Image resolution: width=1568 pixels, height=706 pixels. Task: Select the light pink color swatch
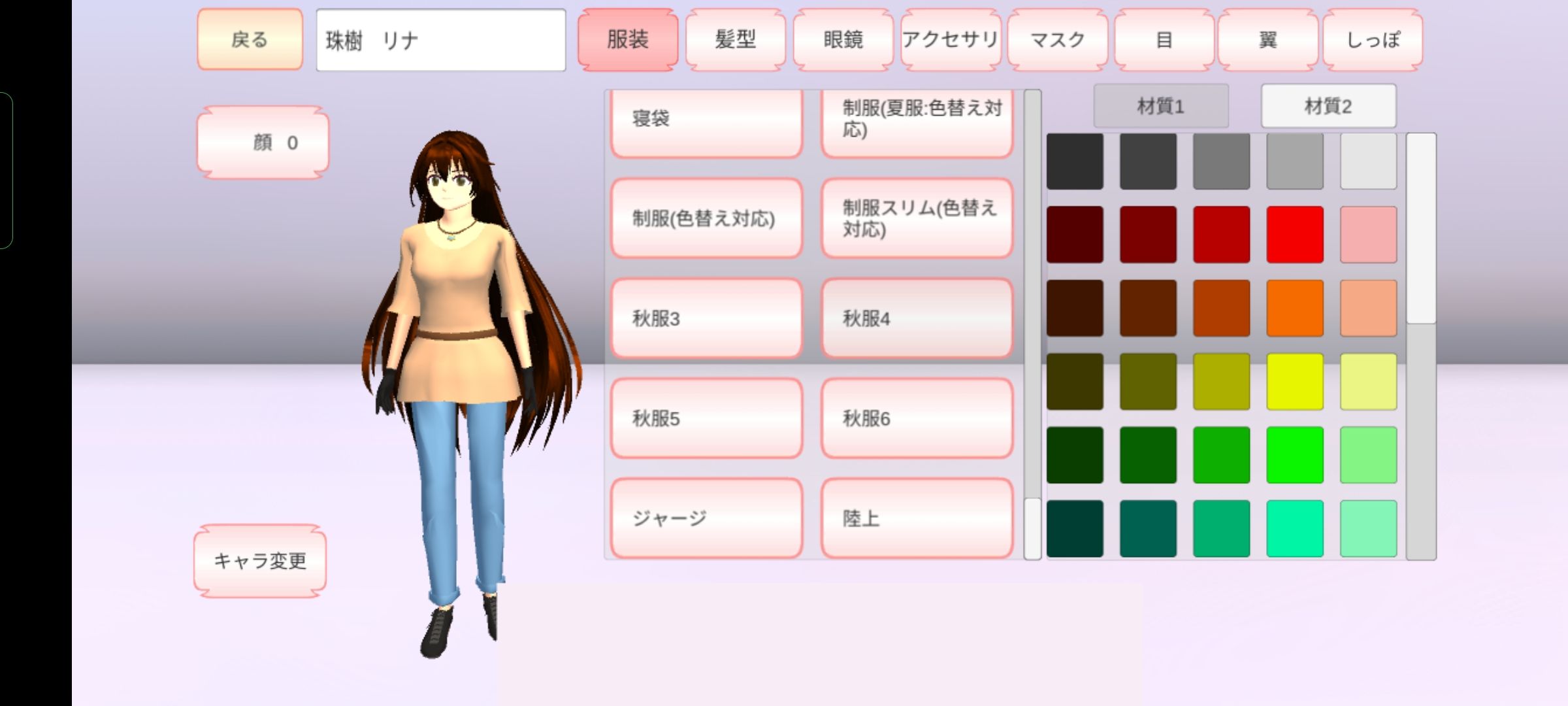1368,235
